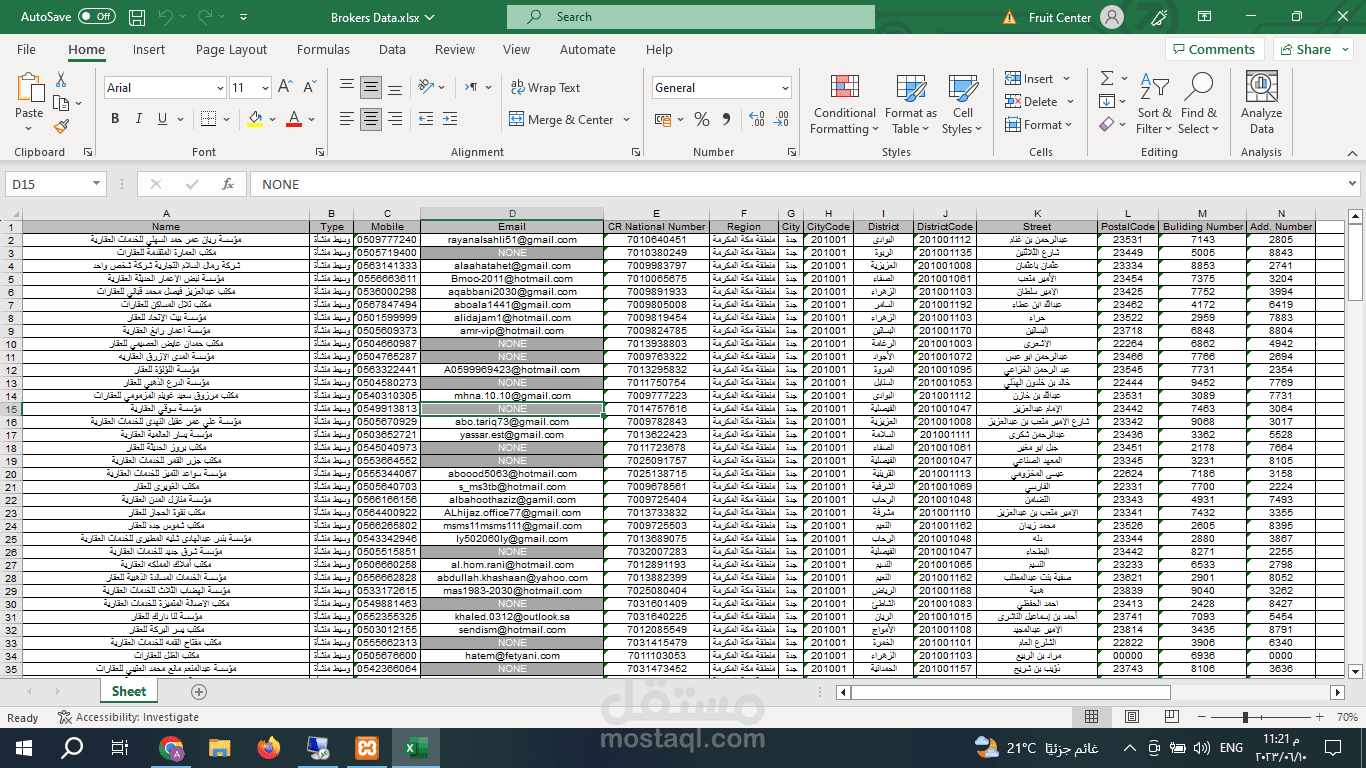Screen dimensions: 1366x768
Task: Click the Insert Function fx icon
Action: (x=228, y=184)
